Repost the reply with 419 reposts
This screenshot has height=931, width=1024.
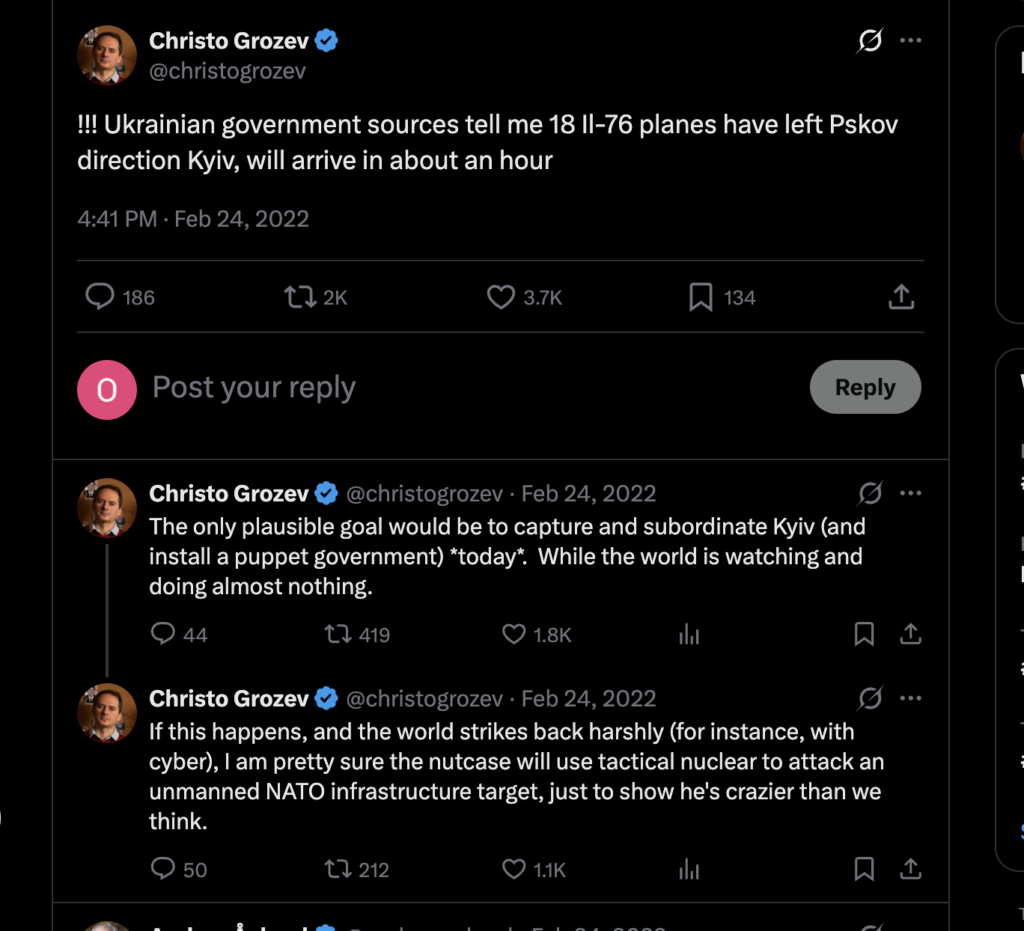point(338,634)
